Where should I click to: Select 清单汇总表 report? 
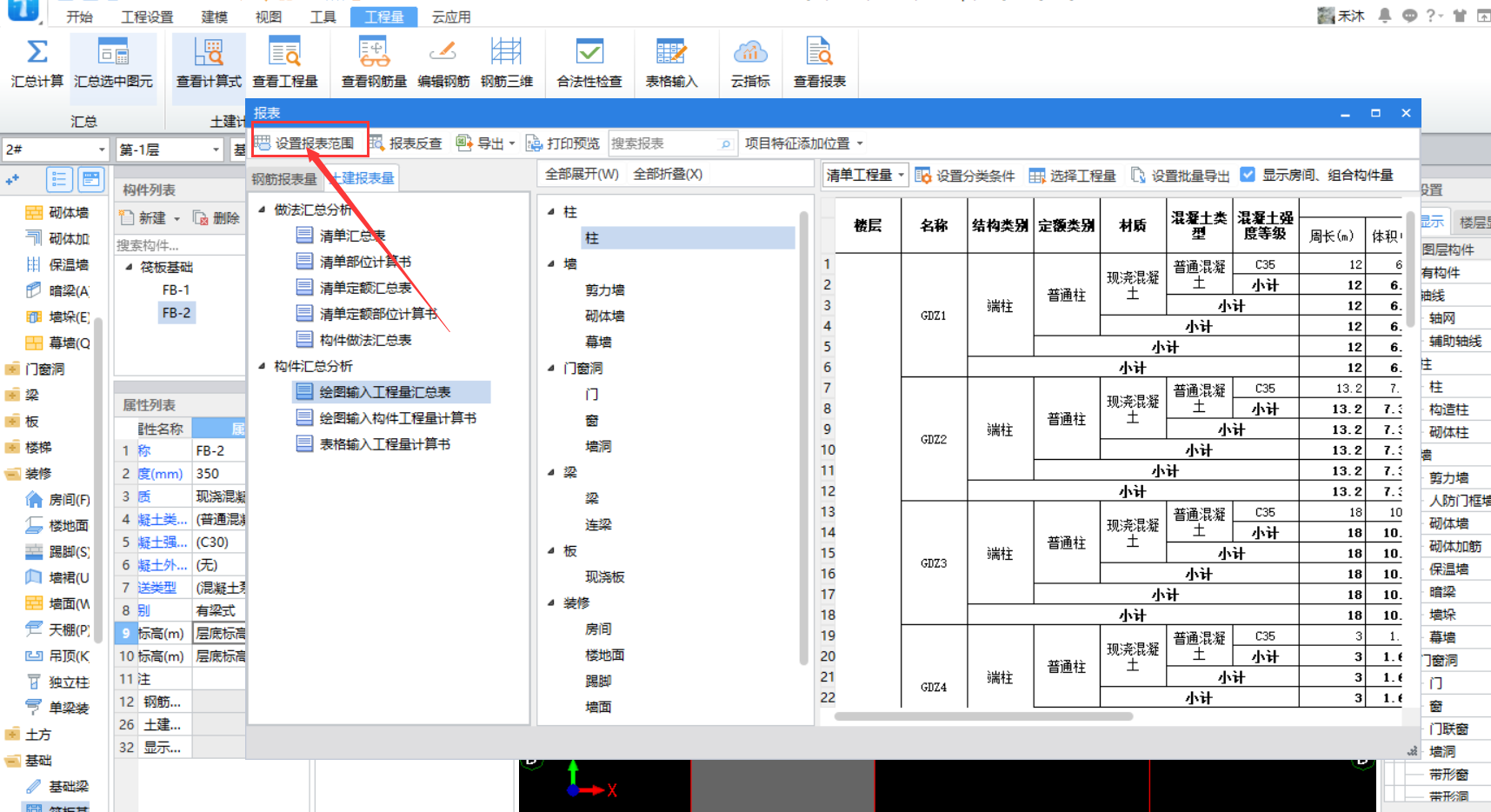[352, 236]
